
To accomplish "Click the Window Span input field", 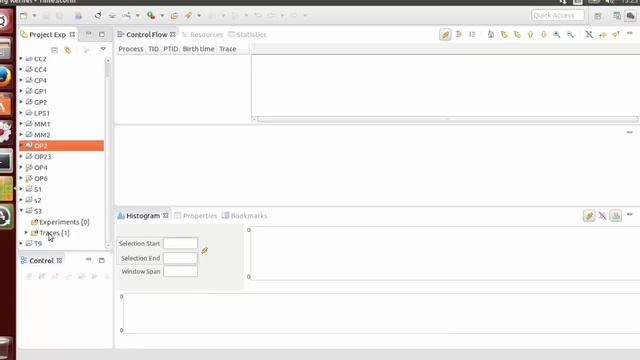I will 180,271.
